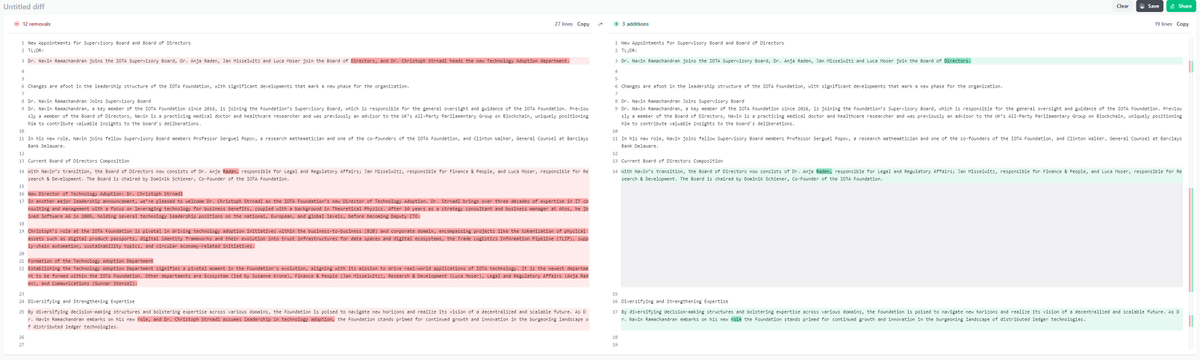Click the Clear button

click(1122, 6)
